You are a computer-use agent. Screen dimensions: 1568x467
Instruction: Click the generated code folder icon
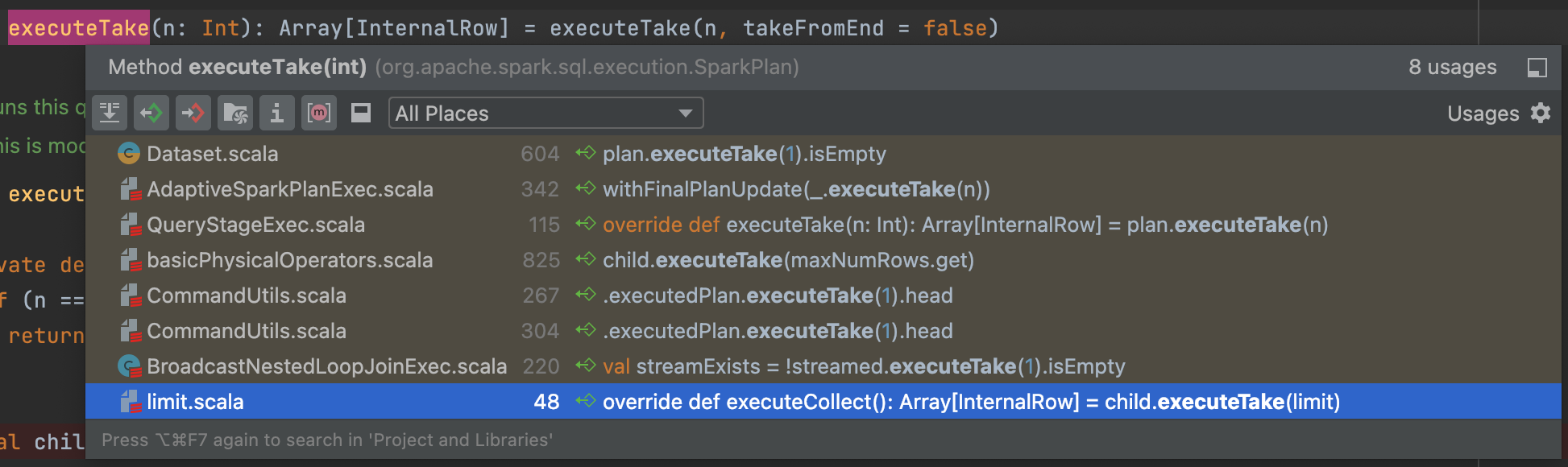(x=235, y=114)
